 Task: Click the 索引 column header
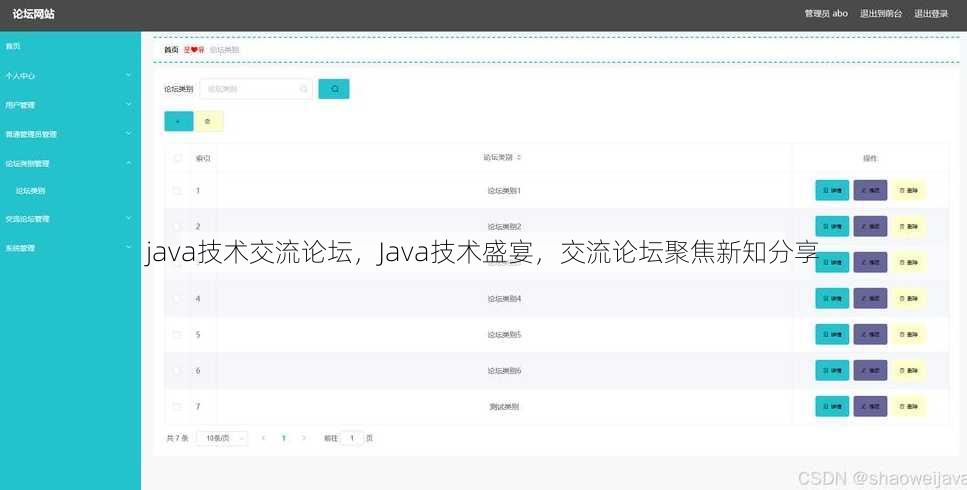coord(203,158)
